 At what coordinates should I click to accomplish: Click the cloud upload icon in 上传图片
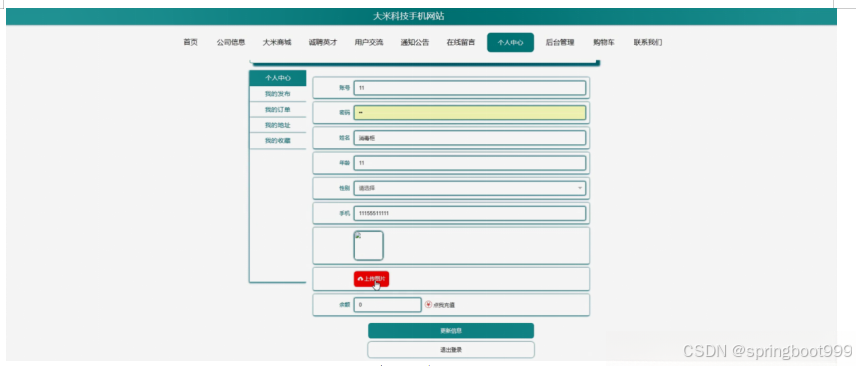(x=360, y=279)
